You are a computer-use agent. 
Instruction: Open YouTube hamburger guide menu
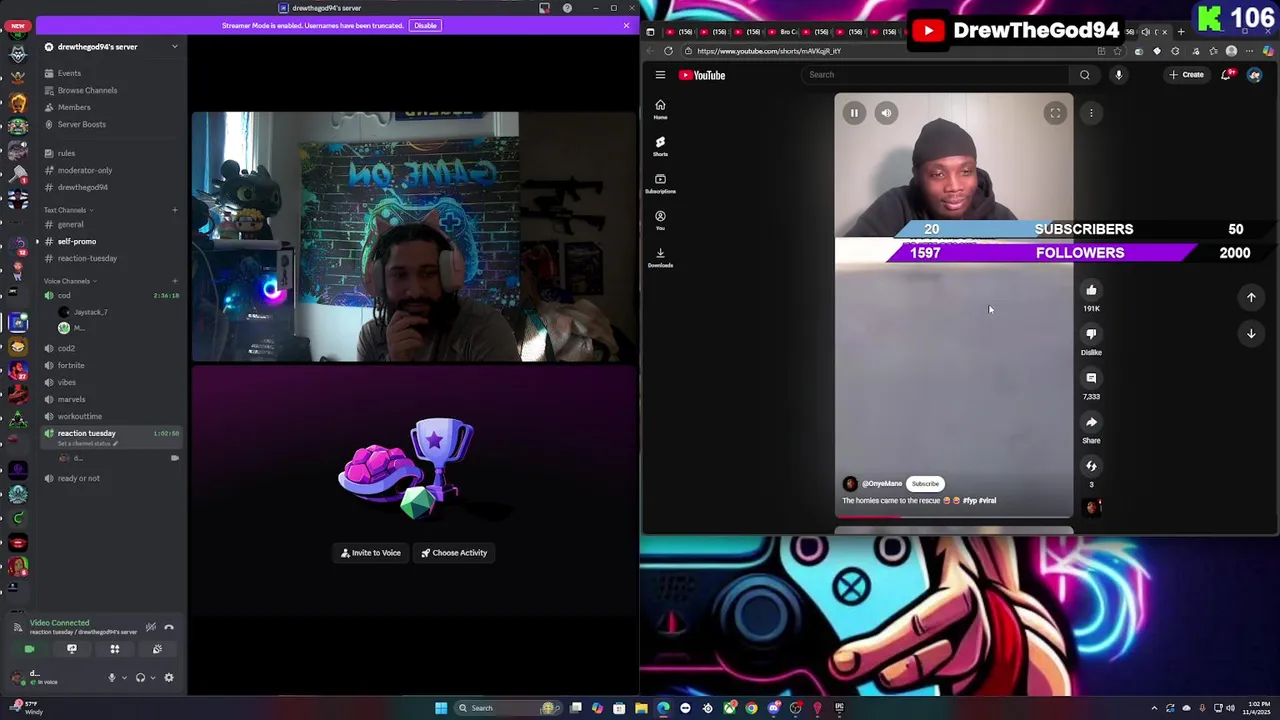(660, 75)
